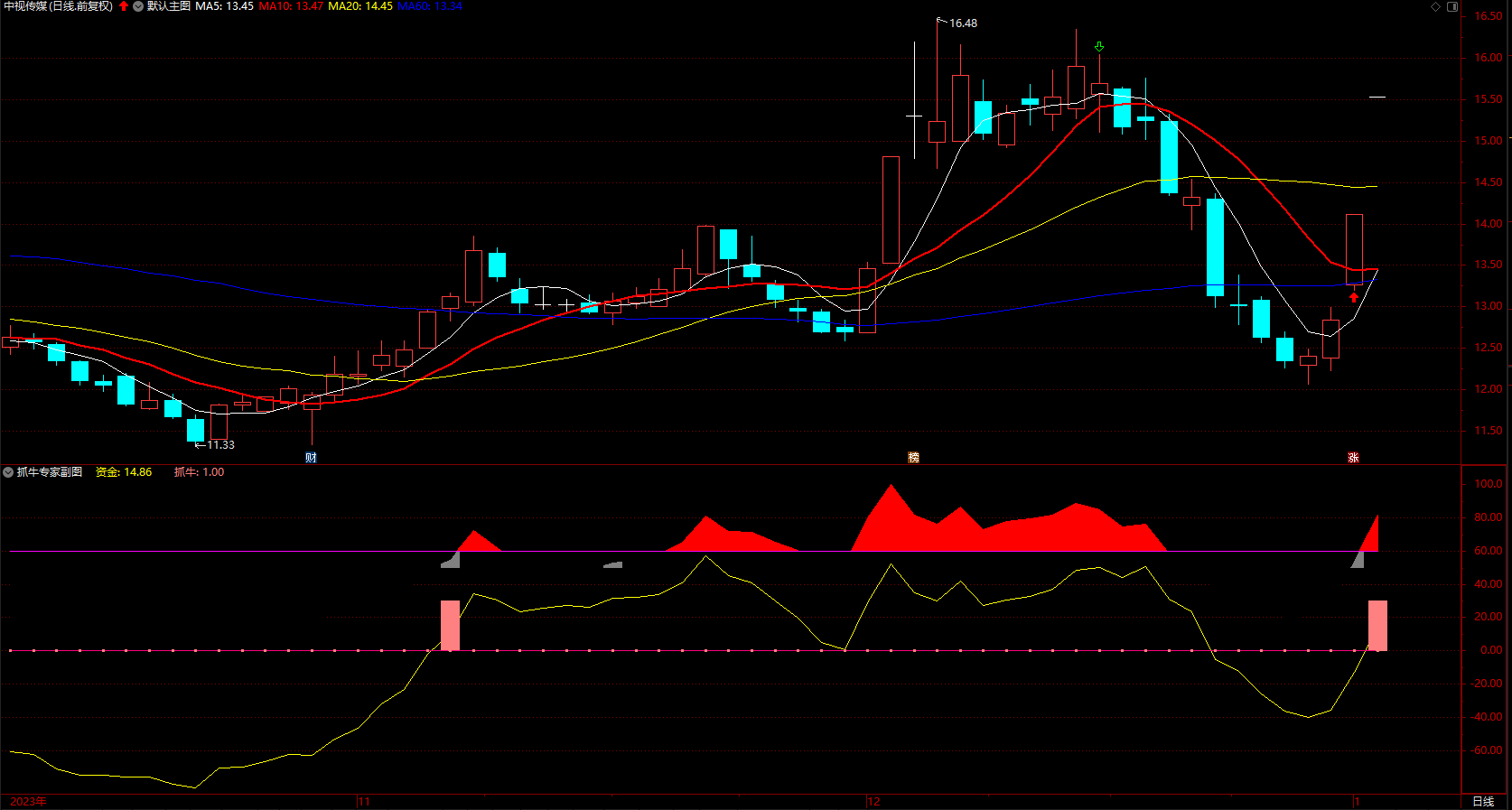Click the tallest red 资金 peak in December
This screenshot has width=1512, height=810.
coord(891,518)
